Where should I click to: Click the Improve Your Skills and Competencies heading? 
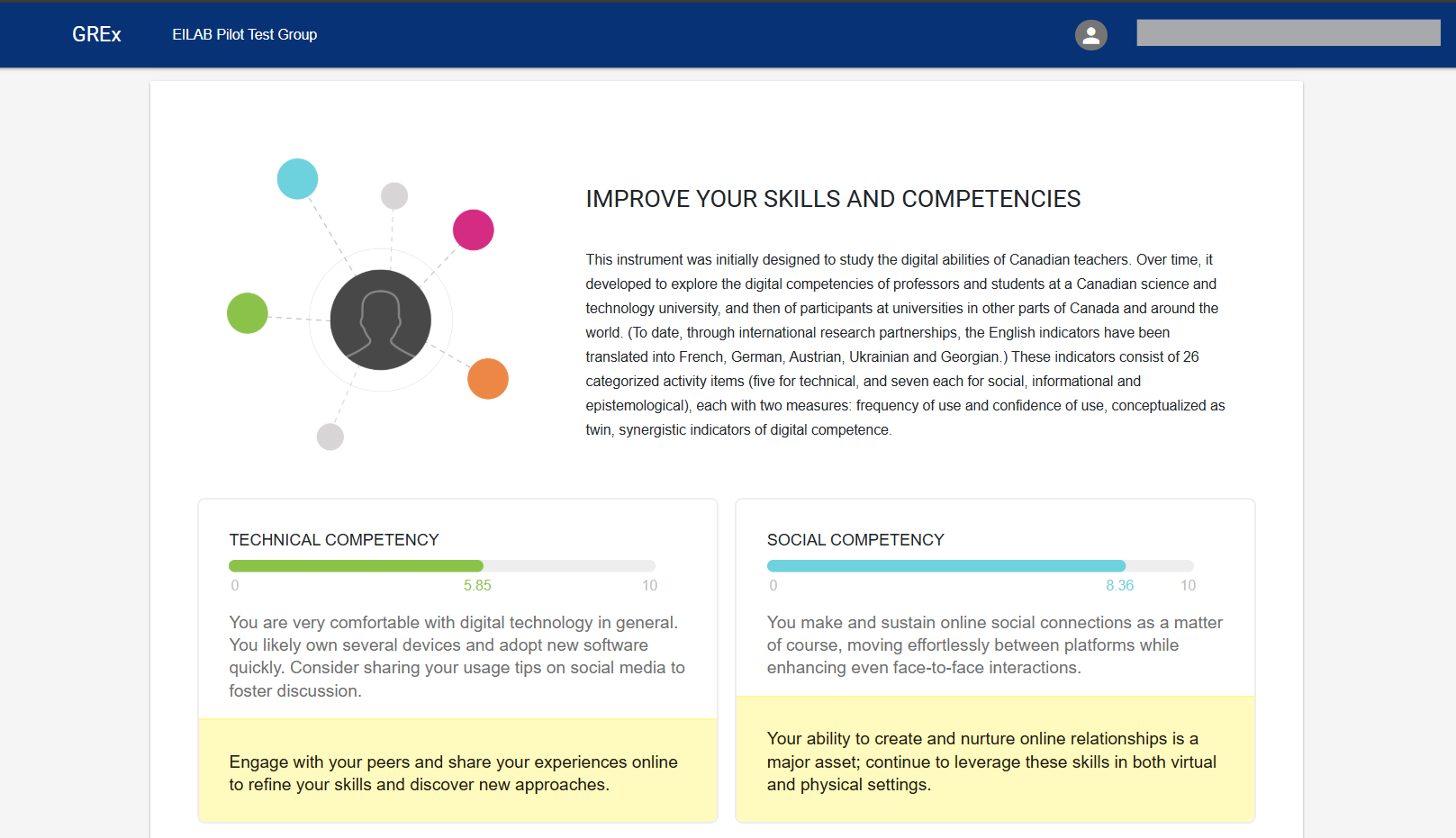point(833,199)
